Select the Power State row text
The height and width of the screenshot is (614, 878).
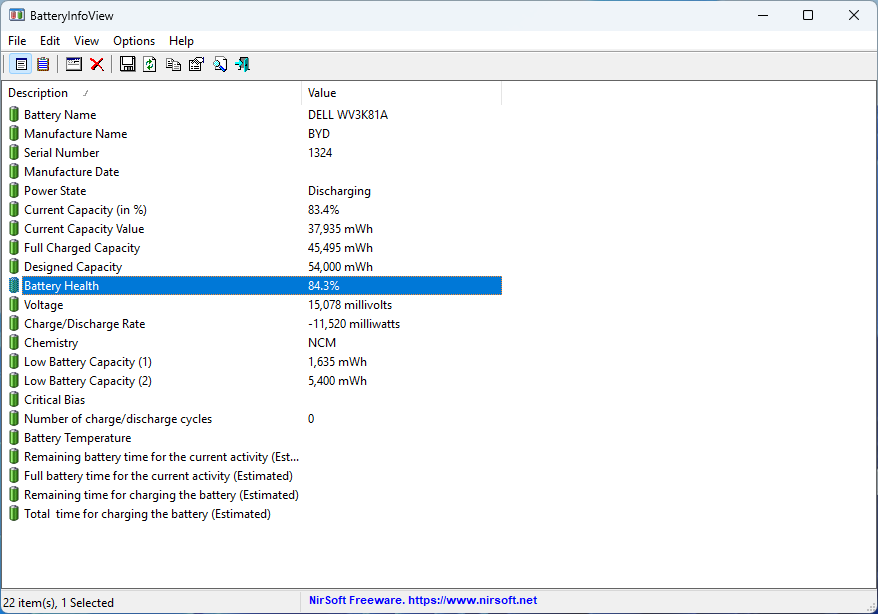[x=55, y=191]
